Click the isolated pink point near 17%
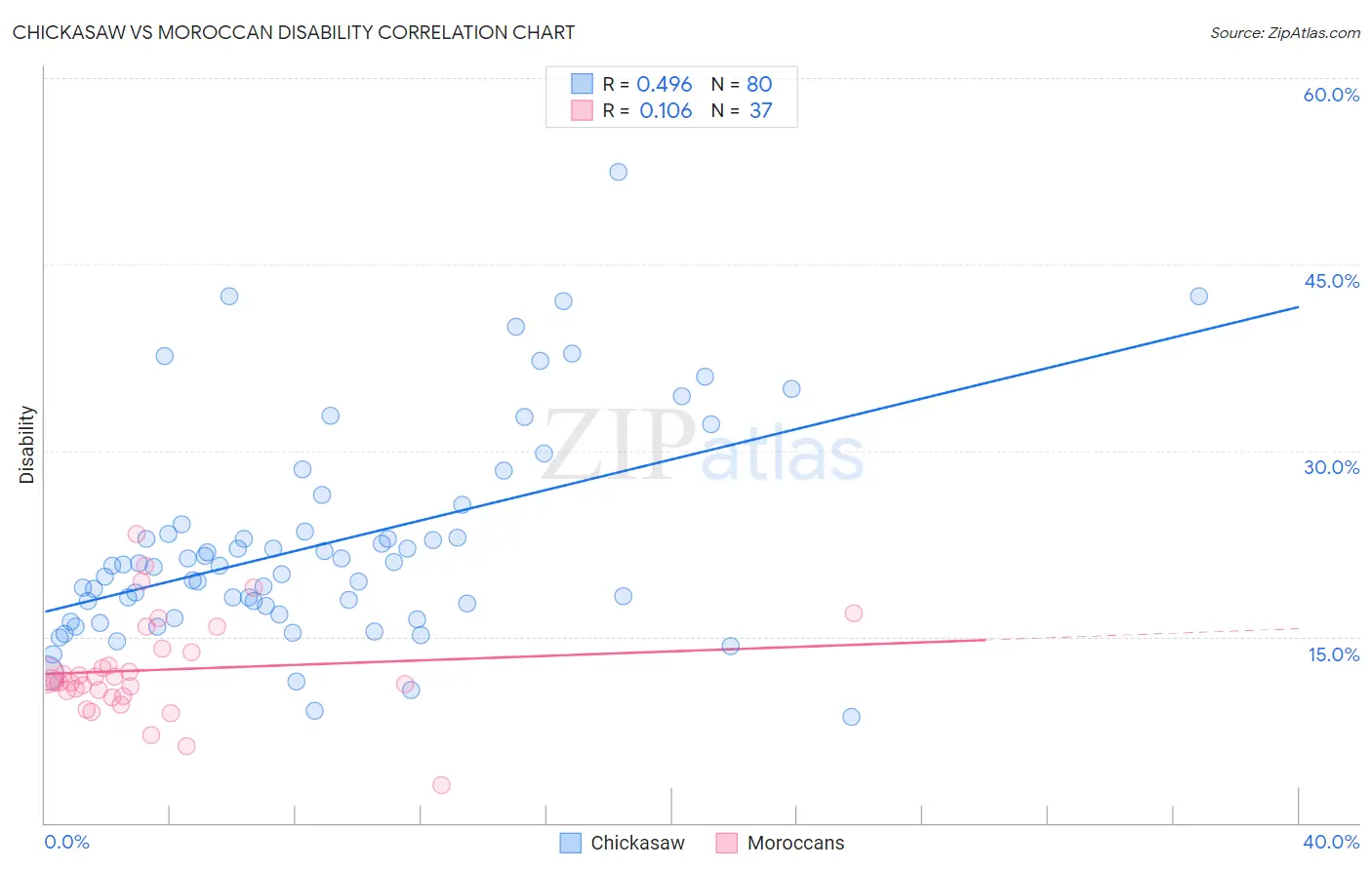 click(x=854, y=613)
